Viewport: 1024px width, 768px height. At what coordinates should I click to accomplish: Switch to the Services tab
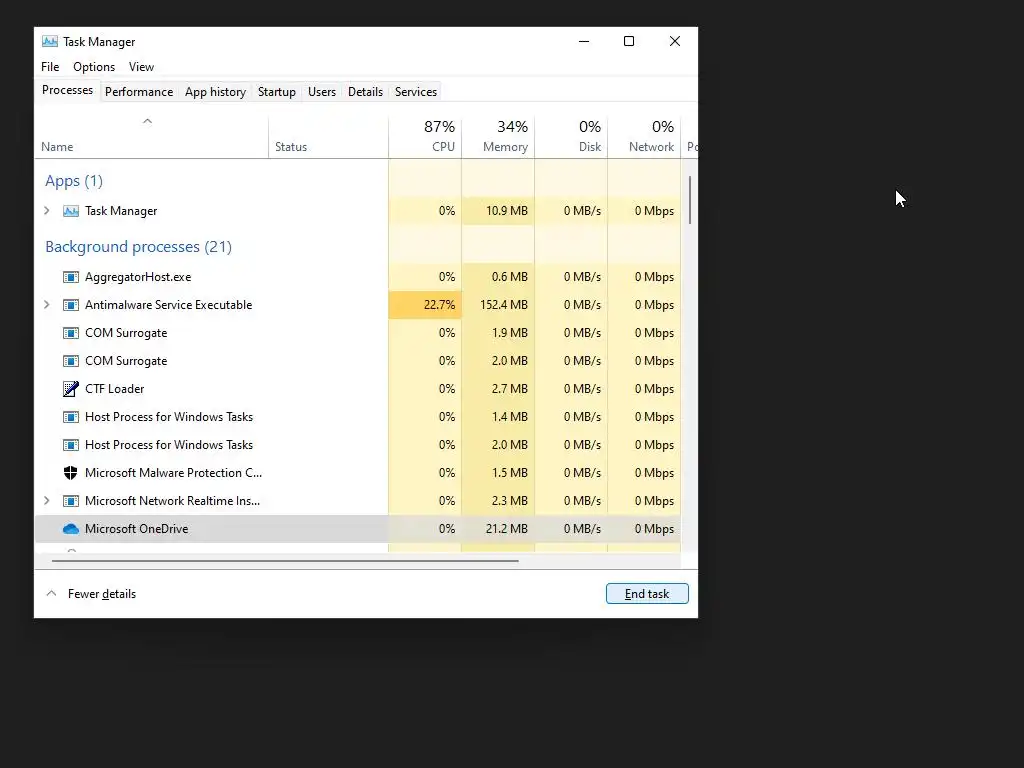click(x=416, y=91)
